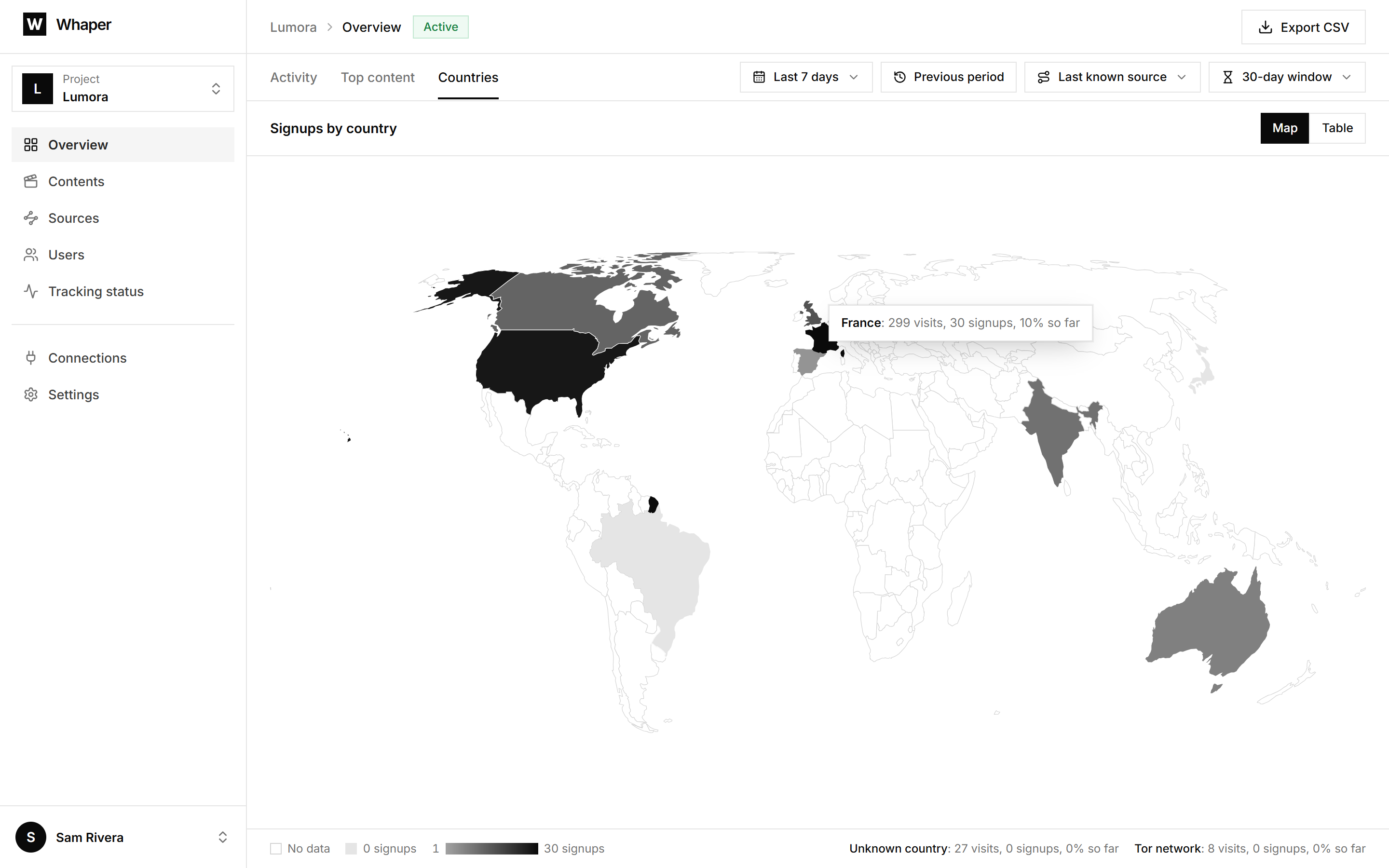1389x868 pixels.
Task: Expand the Lumora project selector chevrons
Action: [x=216, y=88]
